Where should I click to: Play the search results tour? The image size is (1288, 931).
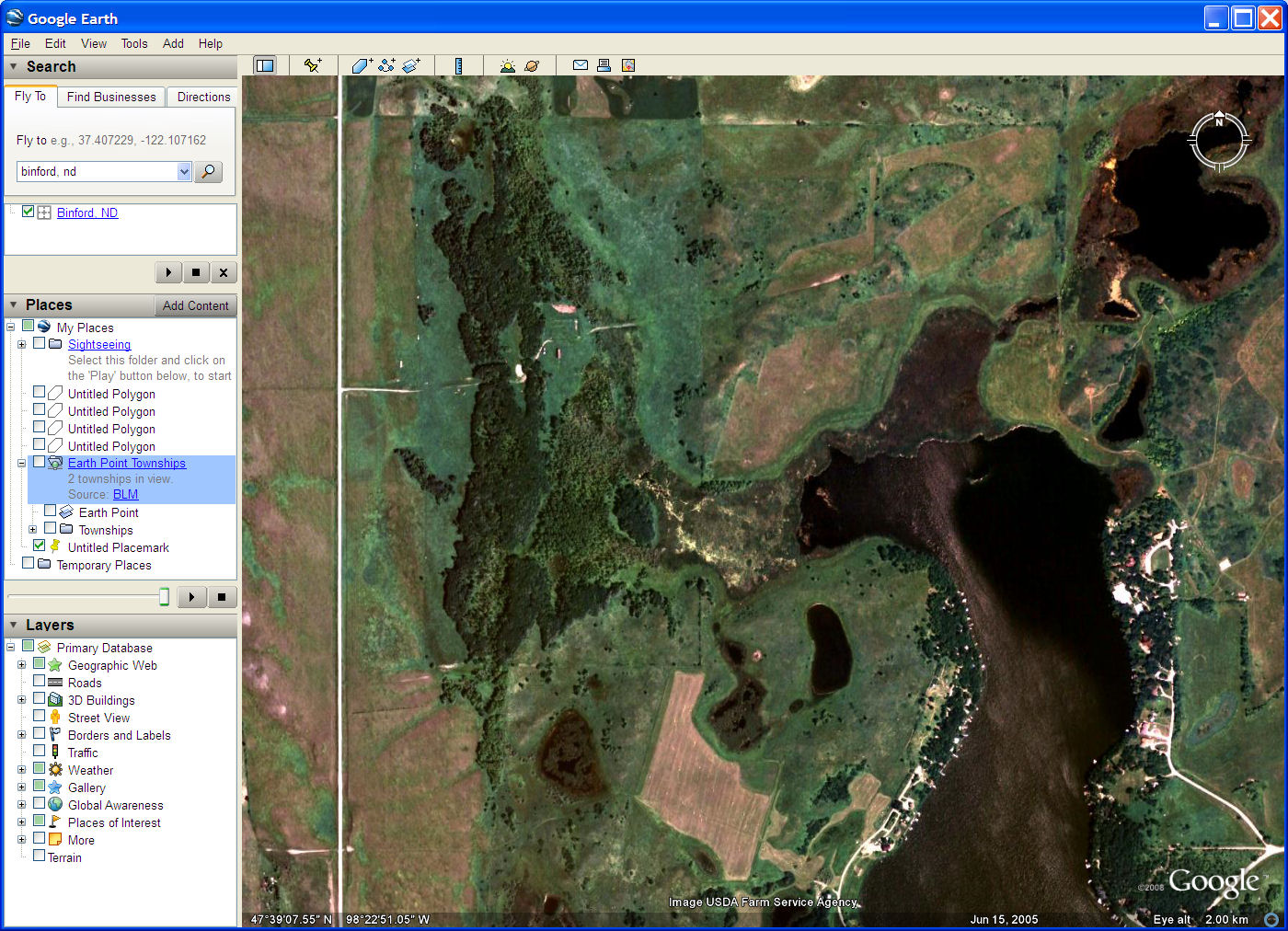pyautogui.click(x=168, y=272)
